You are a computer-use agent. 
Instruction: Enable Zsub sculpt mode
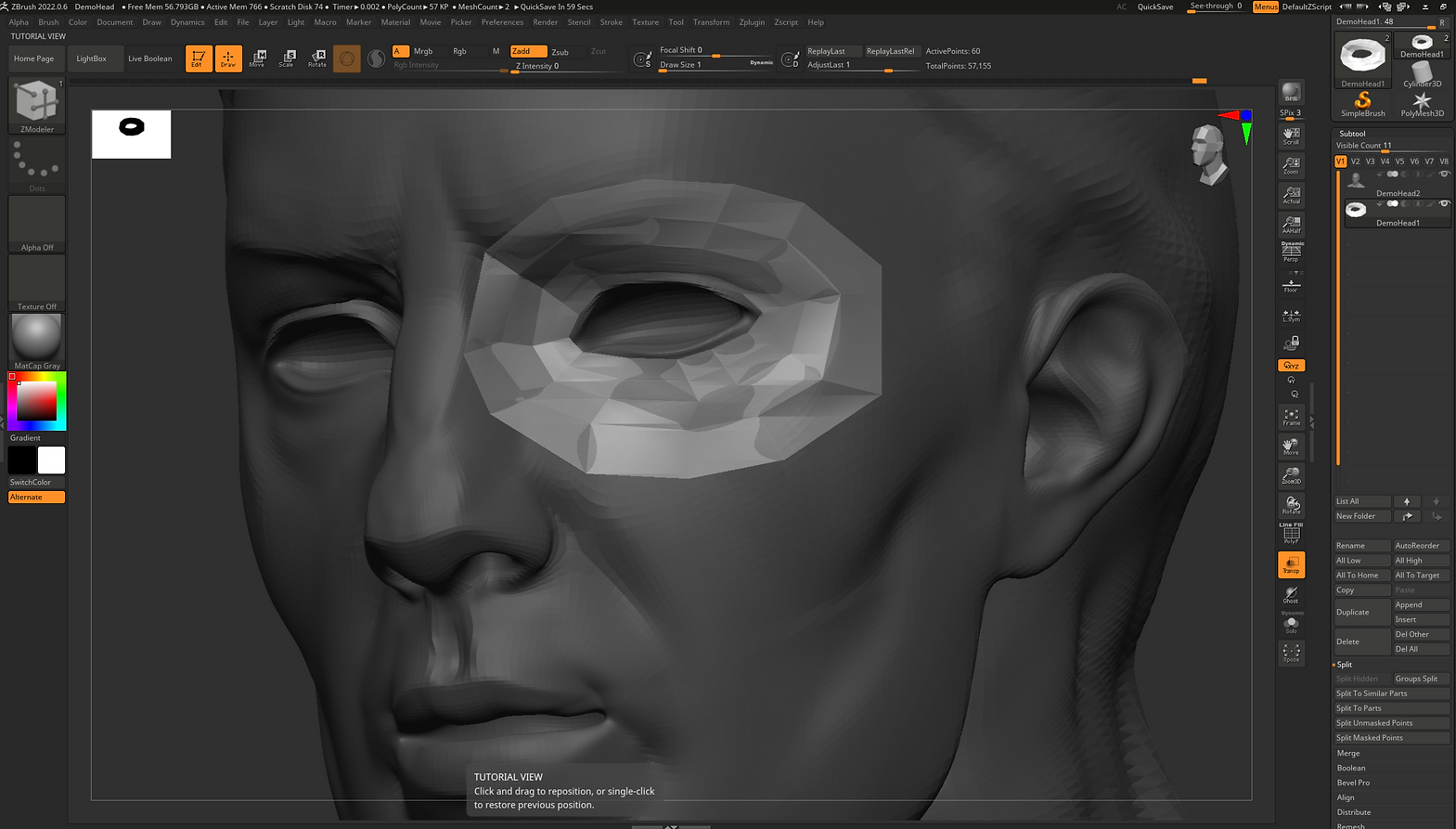click(x=560, y=52)
